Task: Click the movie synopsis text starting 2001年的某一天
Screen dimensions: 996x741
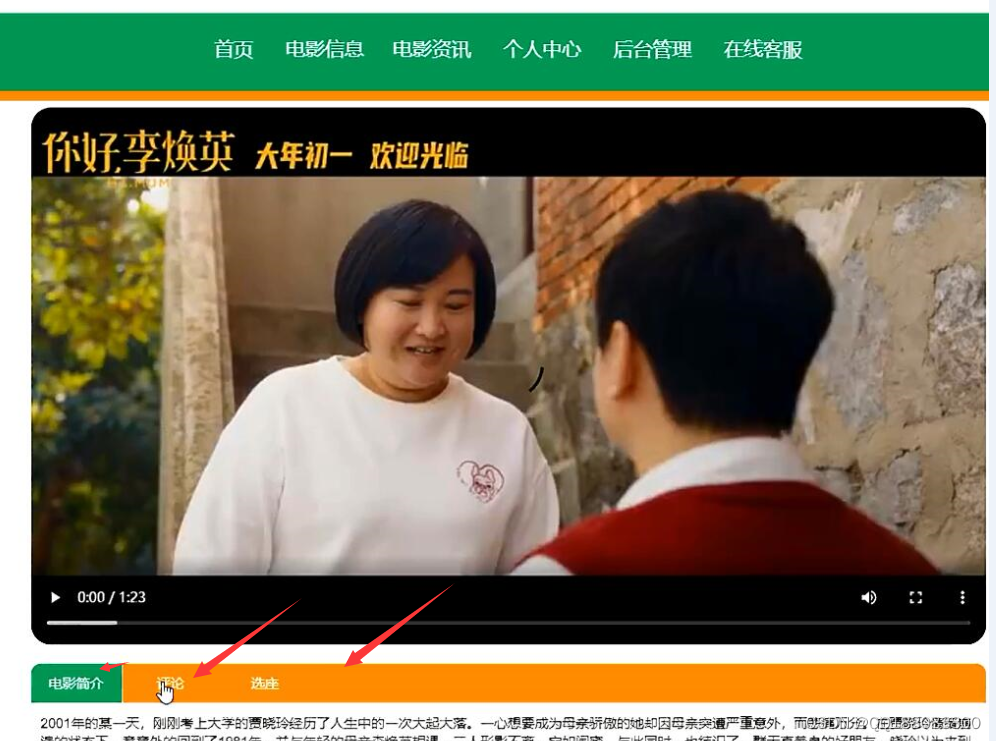Action: (x=508, y=730)
